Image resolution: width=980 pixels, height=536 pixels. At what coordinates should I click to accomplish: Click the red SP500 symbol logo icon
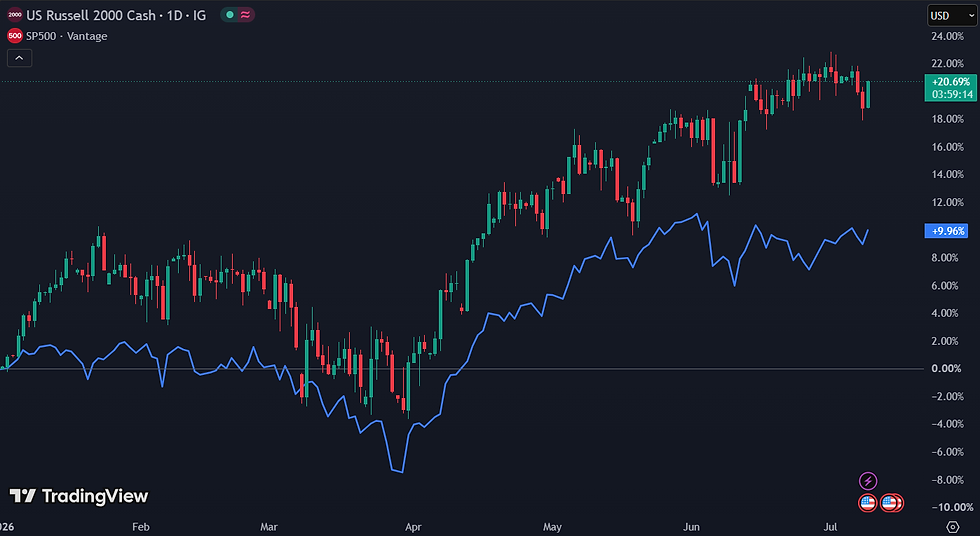pos(14,36)
